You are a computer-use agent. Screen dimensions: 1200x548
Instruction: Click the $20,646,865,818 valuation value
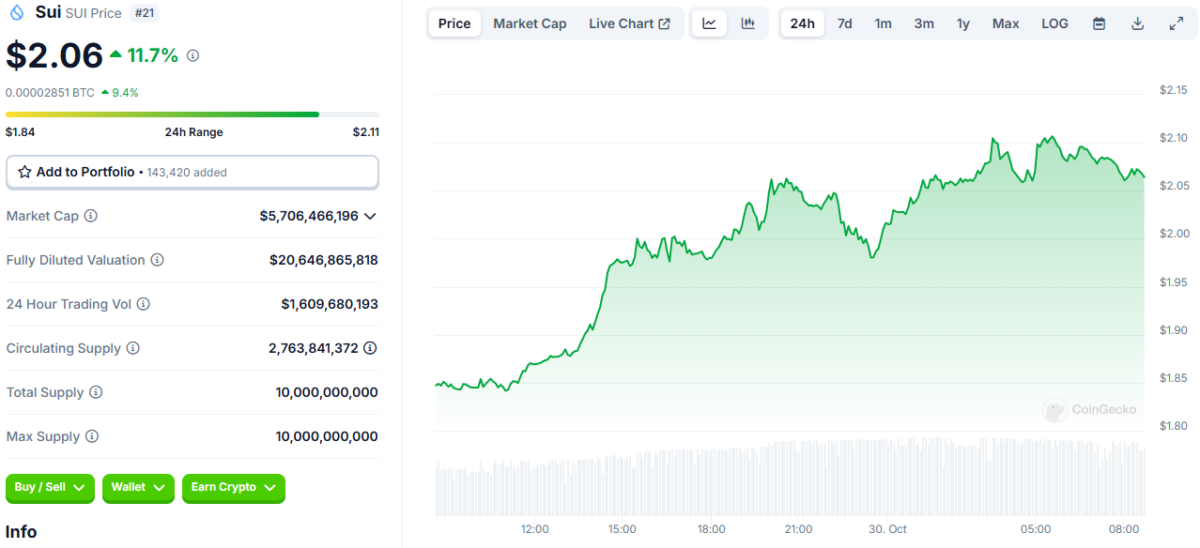pyautogui.click(x=323, y=260)
